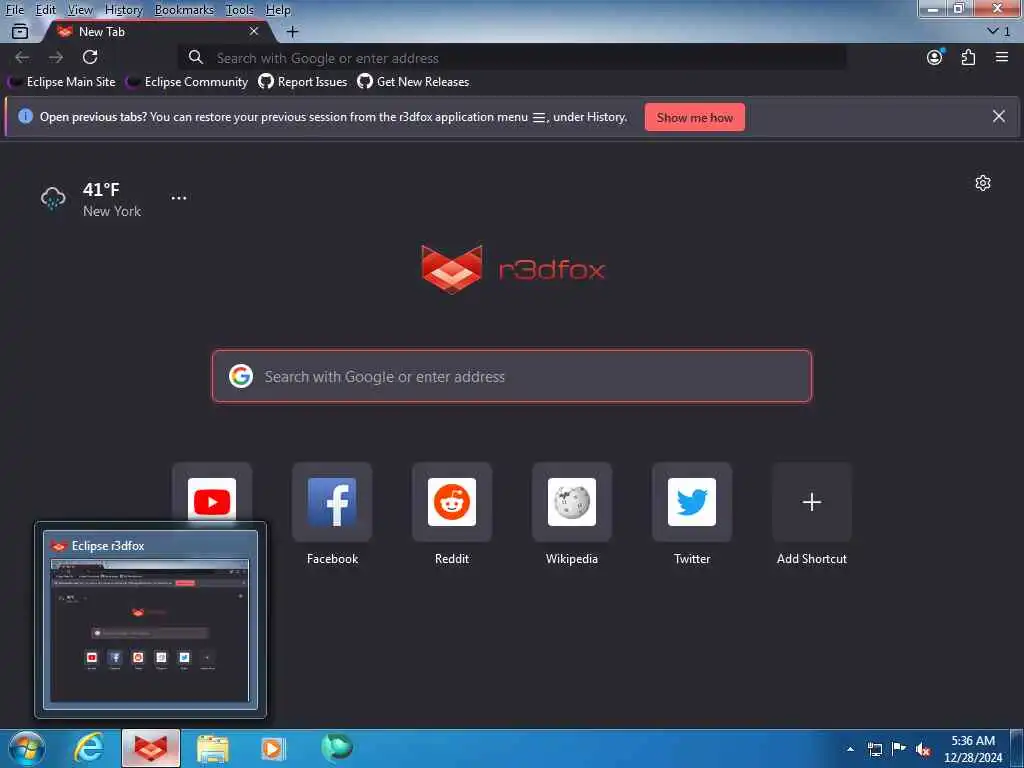Click the teal round app taskbar icon
The width and height of the screenshot is (1024, 768).
336,748
